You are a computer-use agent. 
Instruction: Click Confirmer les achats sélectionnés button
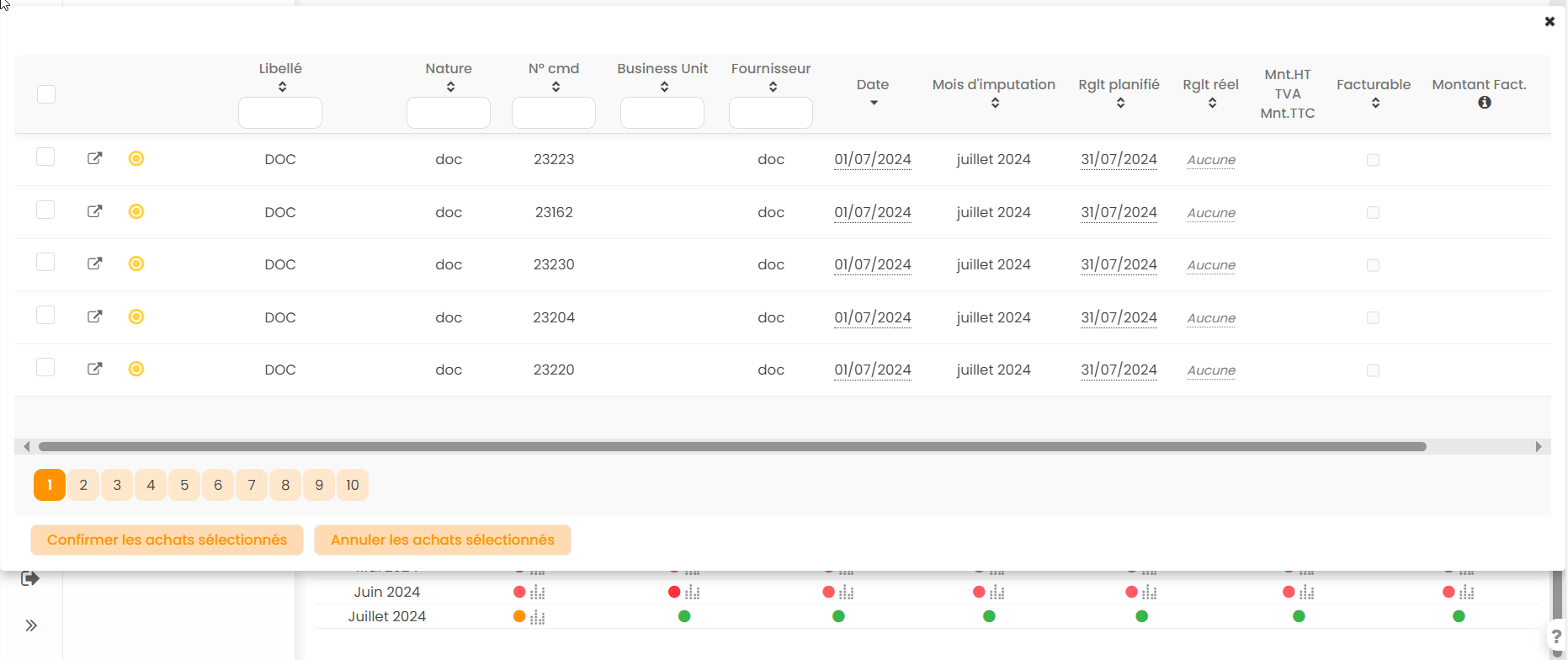(167, 540)
